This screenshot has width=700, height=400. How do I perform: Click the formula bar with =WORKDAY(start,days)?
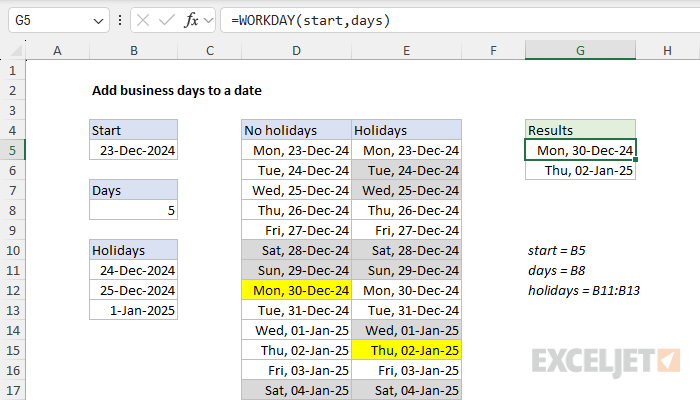click(460, 20)
